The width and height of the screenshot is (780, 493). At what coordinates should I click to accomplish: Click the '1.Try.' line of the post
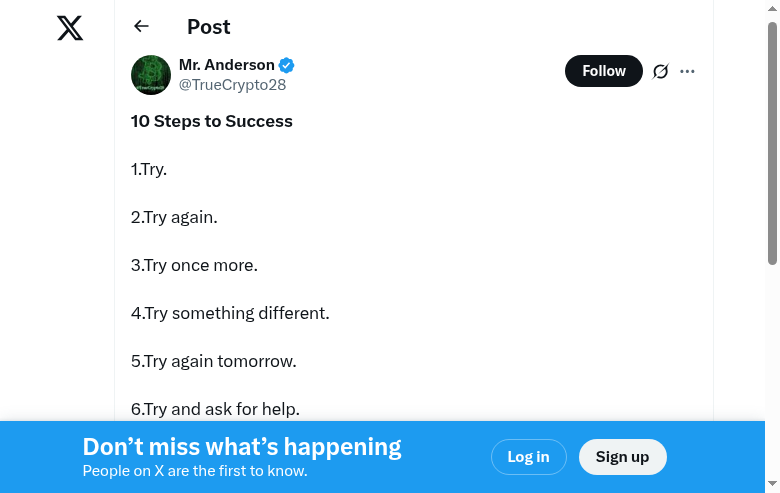(x=149, y=170)
